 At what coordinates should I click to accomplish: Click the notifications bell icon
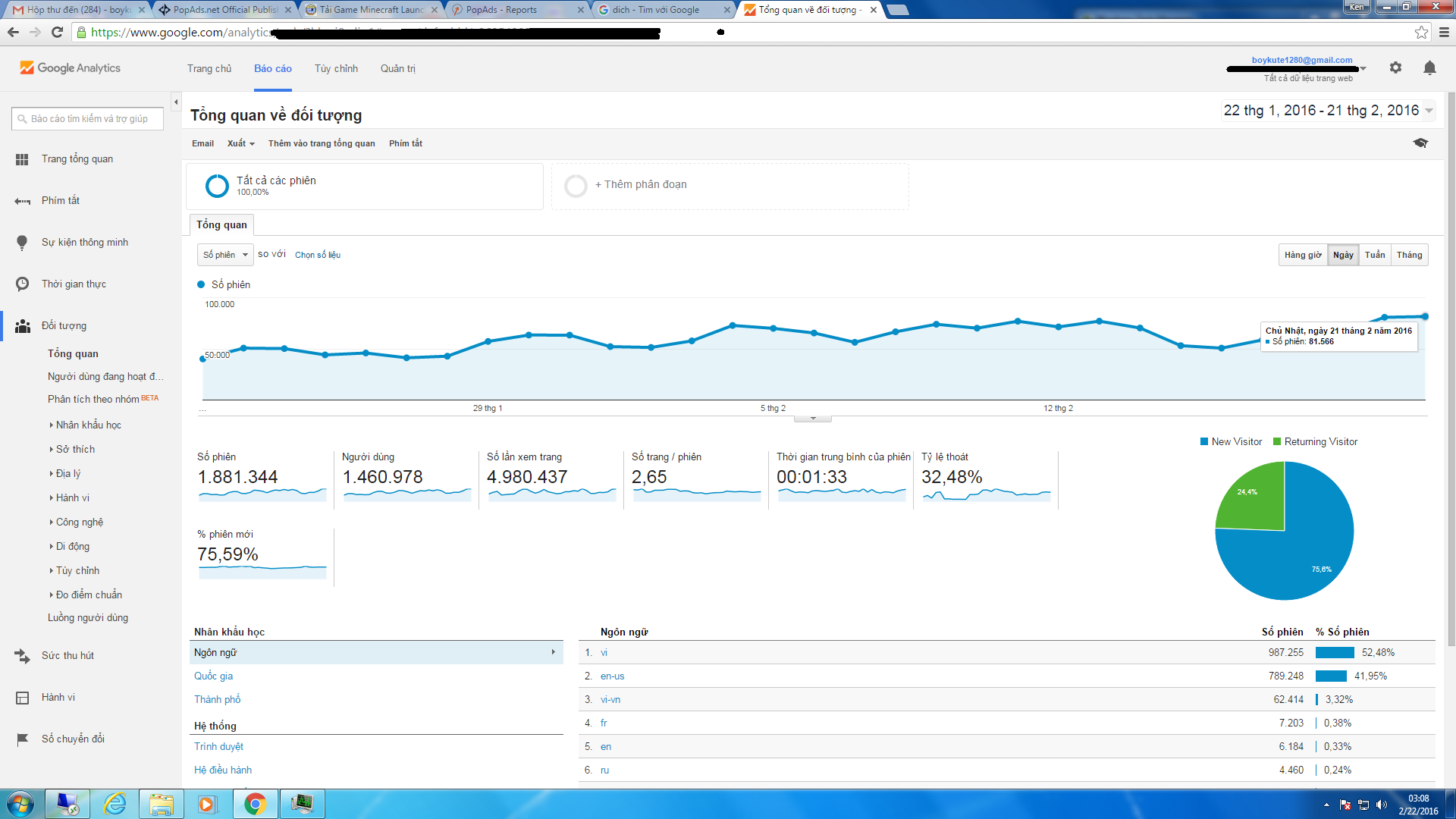(x=1429, y=67)
